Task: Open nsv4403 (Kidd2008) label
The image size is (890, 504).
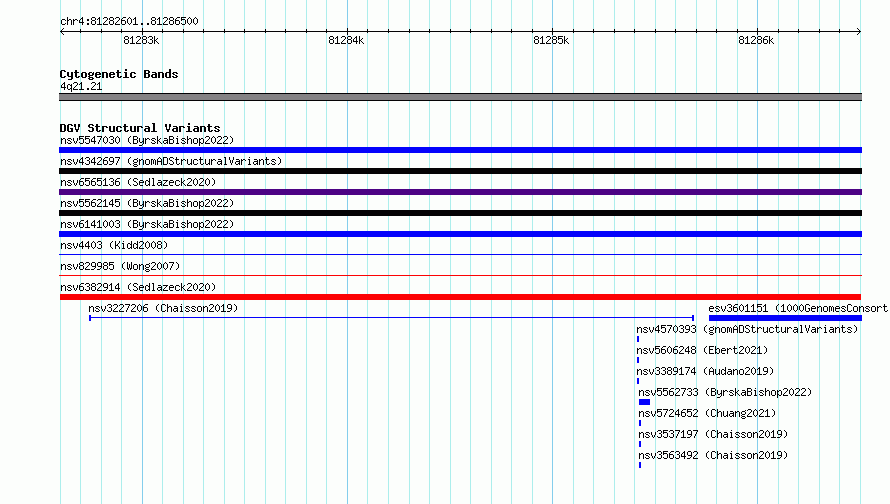Action: (x=114, y=245)
